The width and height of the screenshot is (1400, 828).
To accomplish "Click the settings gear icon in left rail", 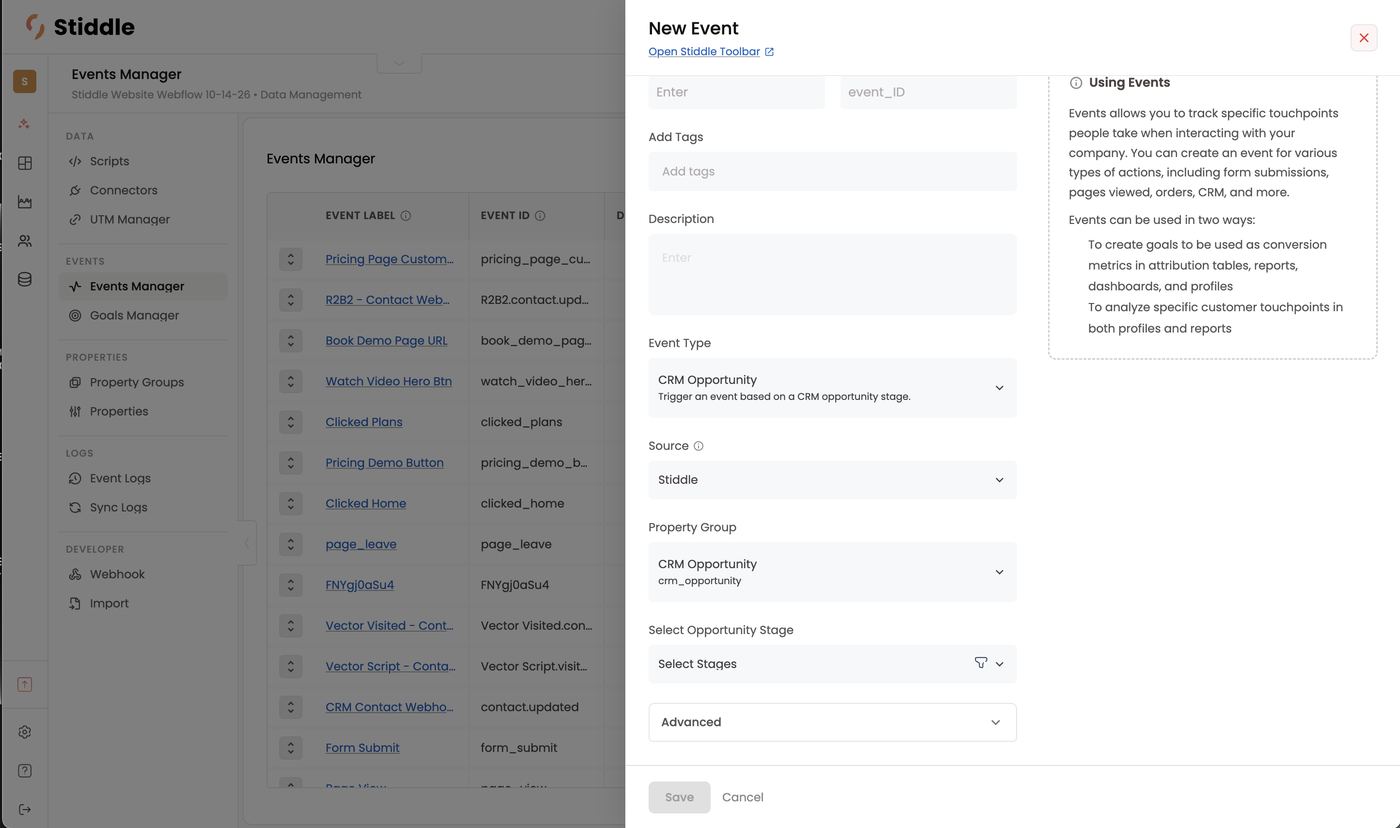I will pyautogui.click(x=25, y=732).
